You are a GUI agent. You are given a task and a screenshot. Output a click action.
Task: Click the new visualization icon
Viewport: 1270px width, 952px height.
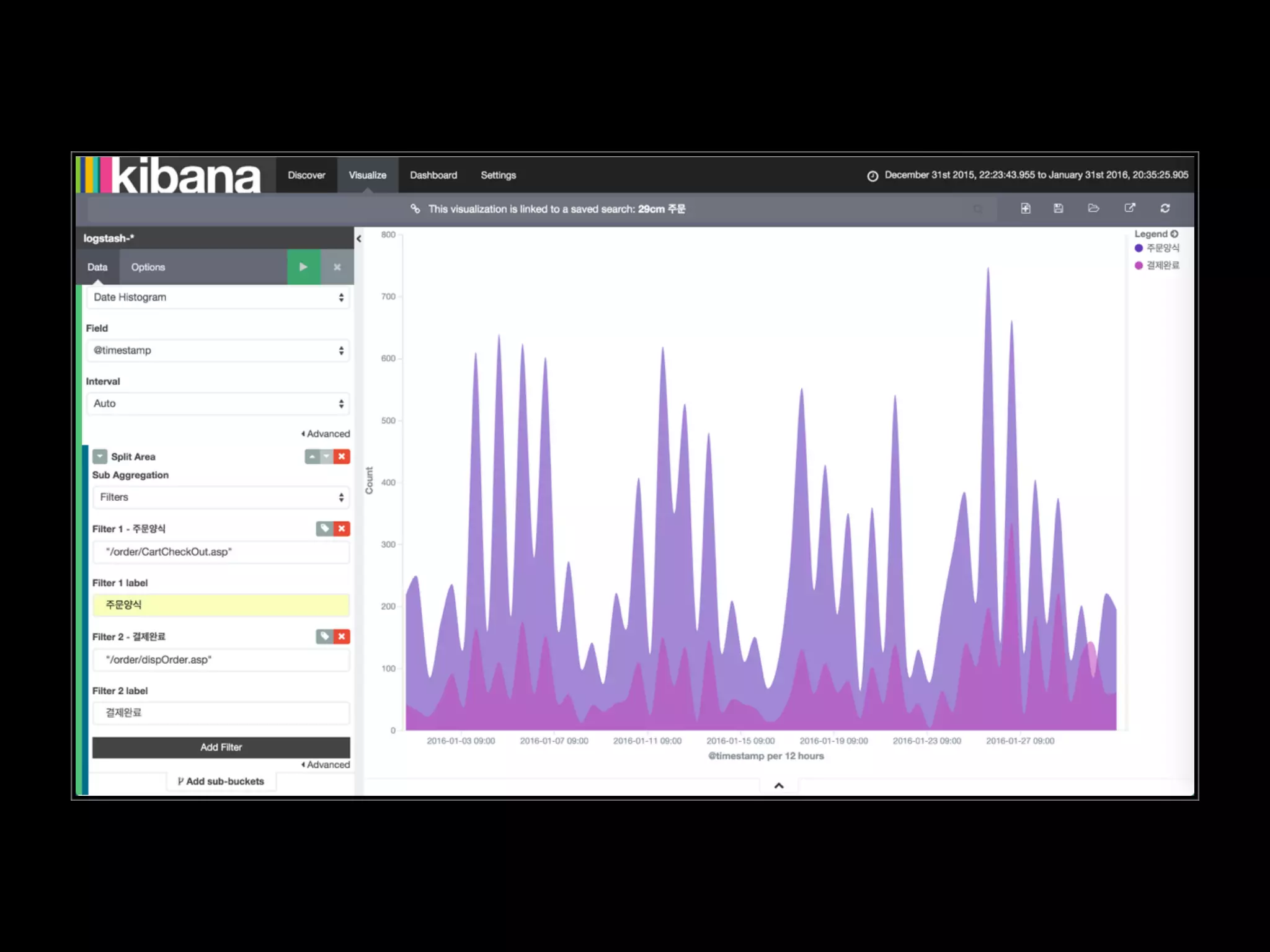point(1026,208)
